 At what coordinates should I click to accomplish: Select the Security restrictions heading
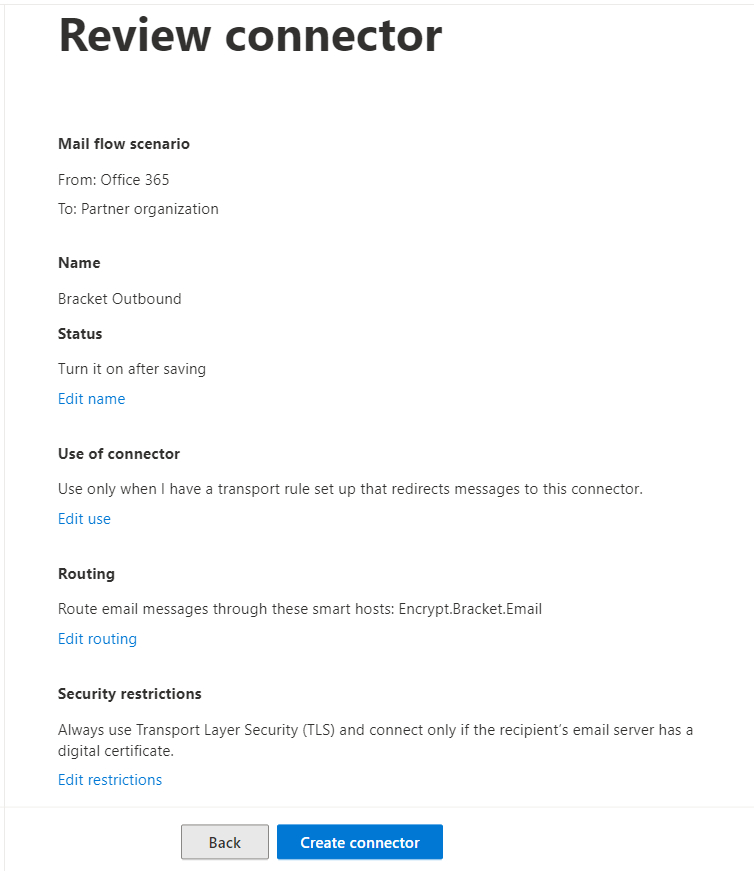[x=129, y=694]
